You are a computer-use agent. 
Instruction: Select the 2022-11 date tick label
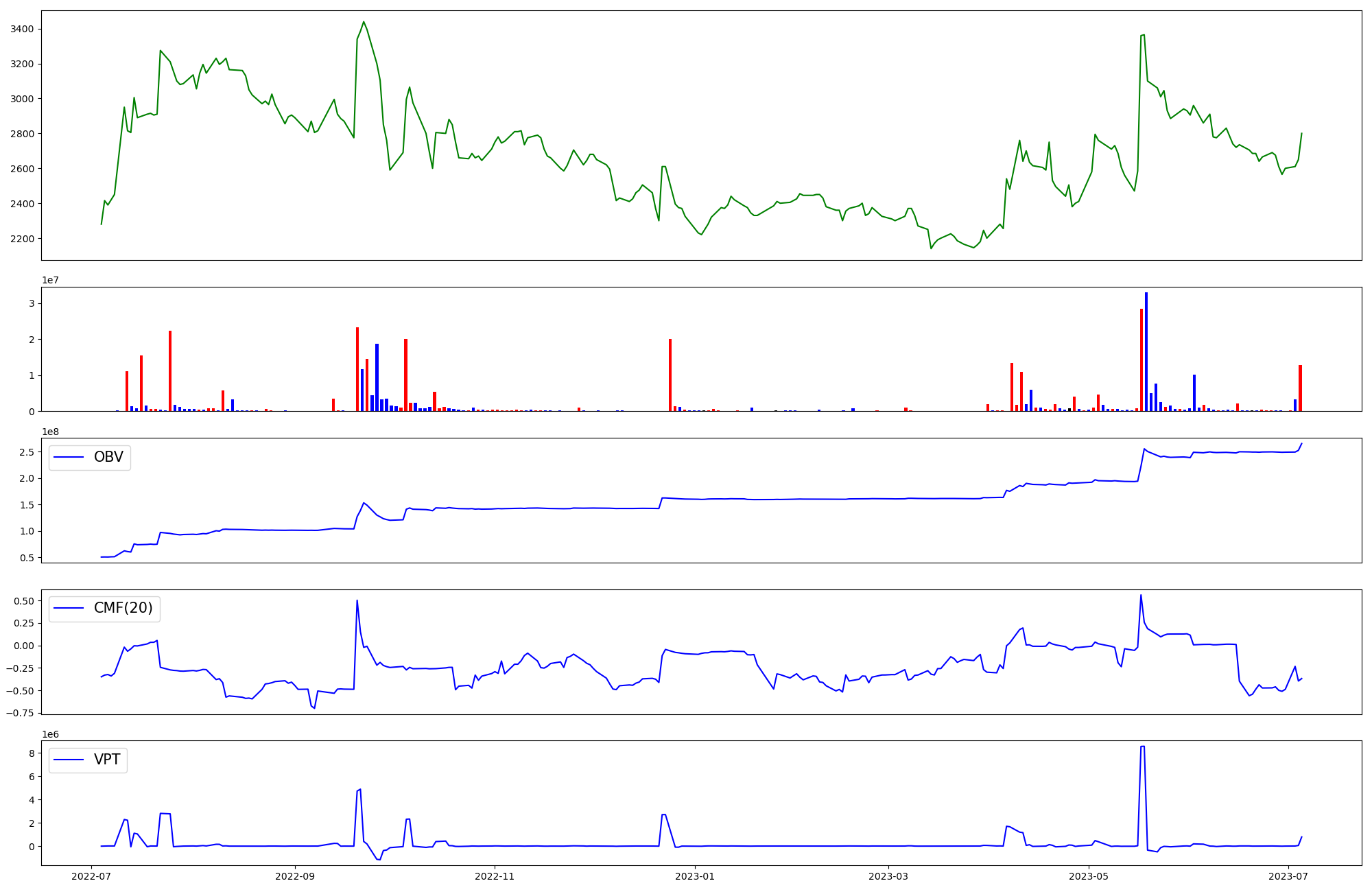495,876
